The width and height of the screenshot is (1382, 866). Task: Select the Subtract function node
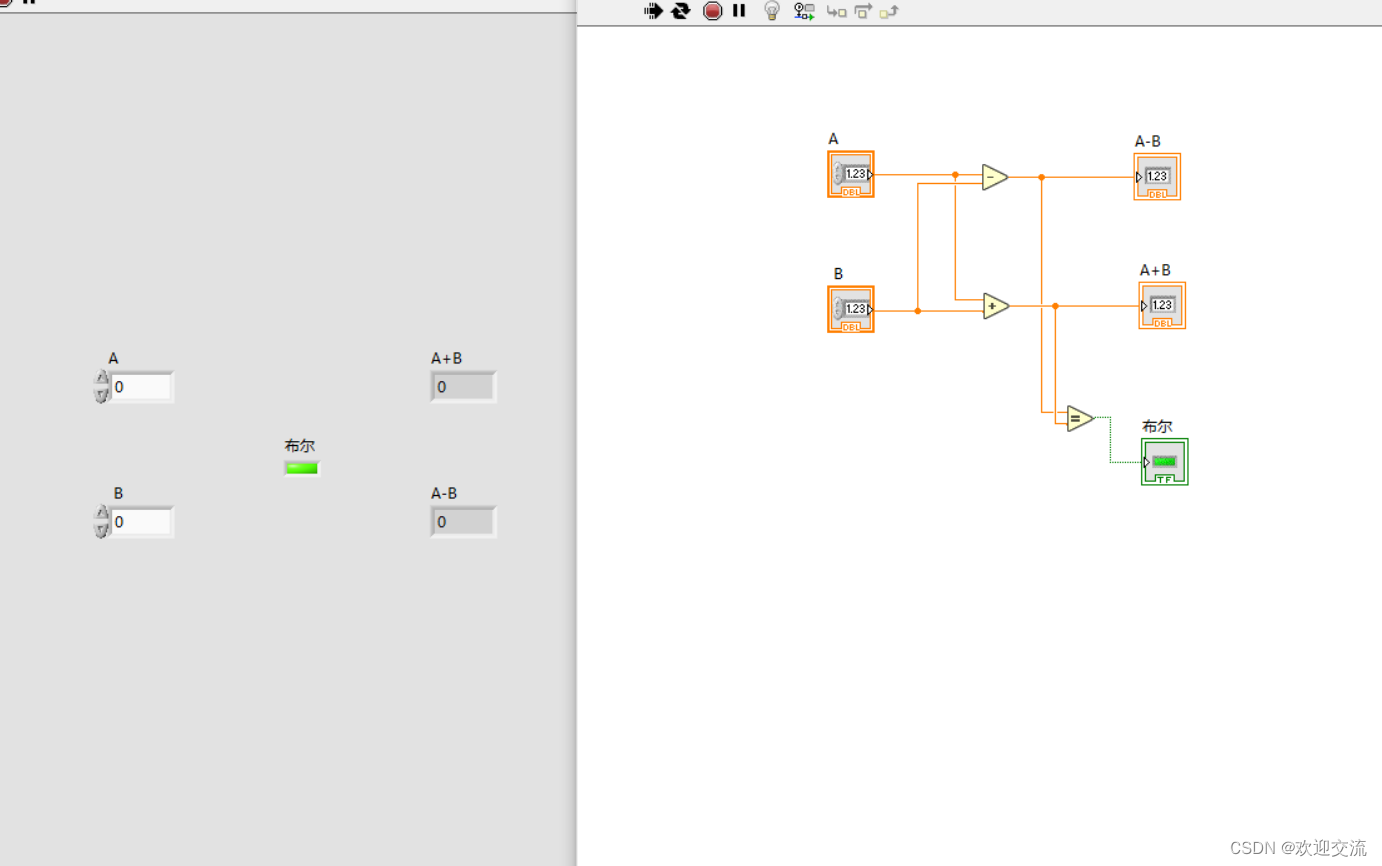(995, 177)
